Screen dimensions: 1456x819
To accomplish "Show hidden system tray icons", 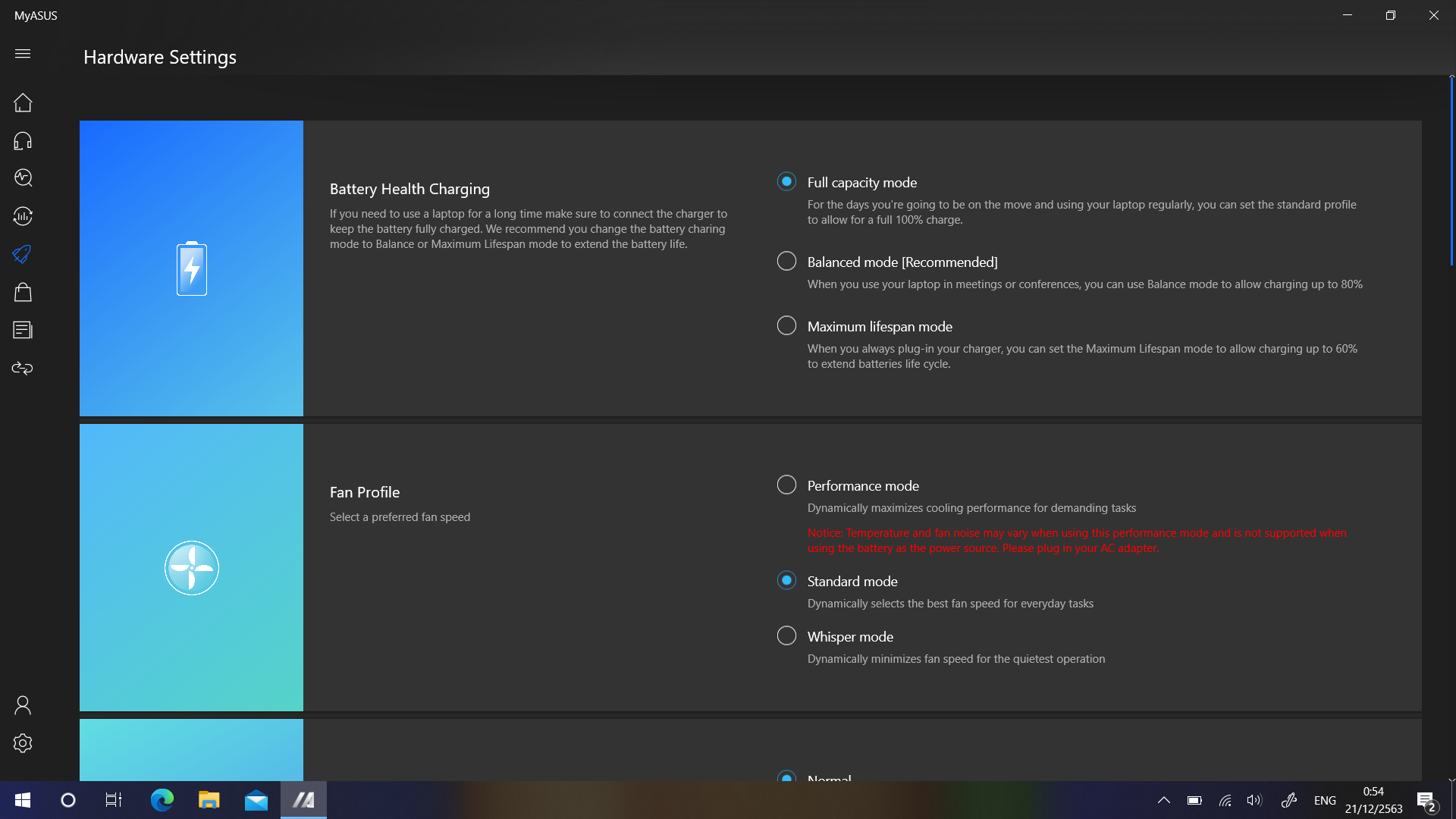I will point(1163,800).
